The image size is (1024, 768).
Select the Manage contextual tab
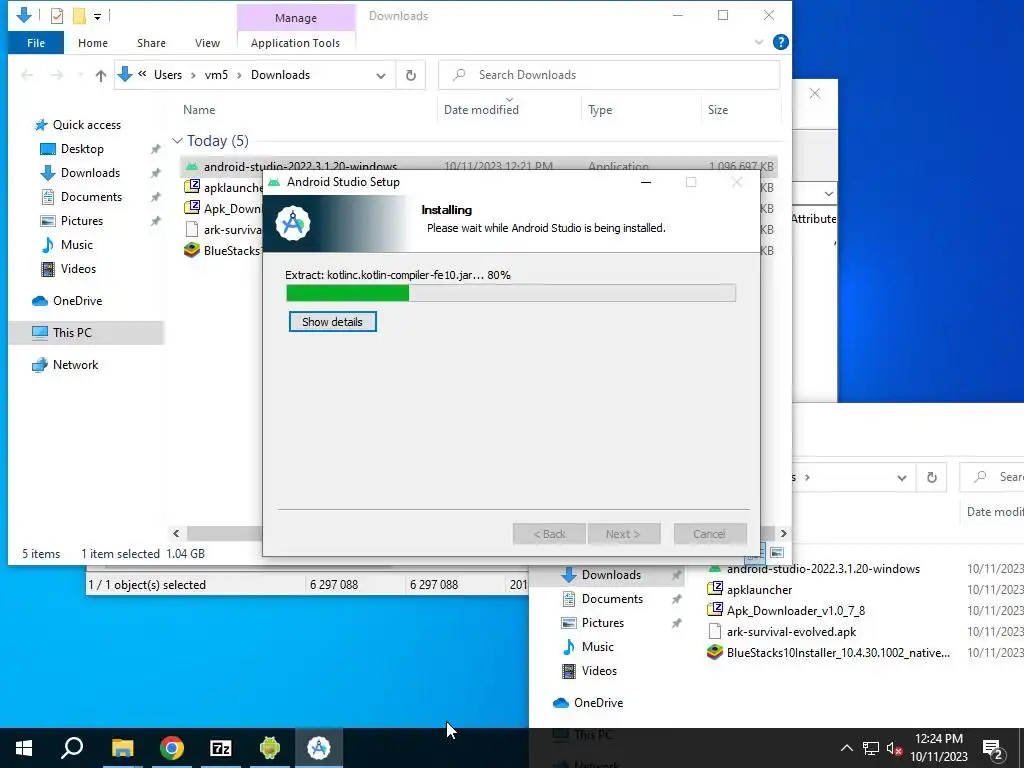coord(296,18)
